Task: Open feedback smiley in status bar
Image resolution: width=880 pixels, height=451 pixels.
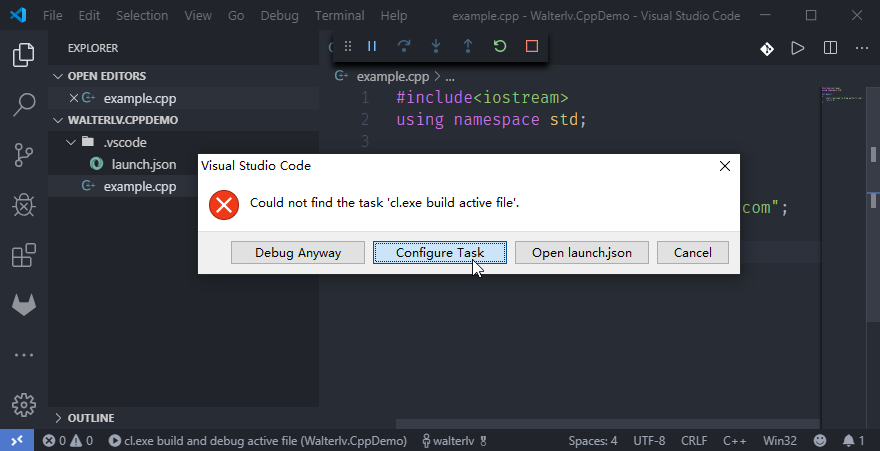Action: click(x=820, y=441)
